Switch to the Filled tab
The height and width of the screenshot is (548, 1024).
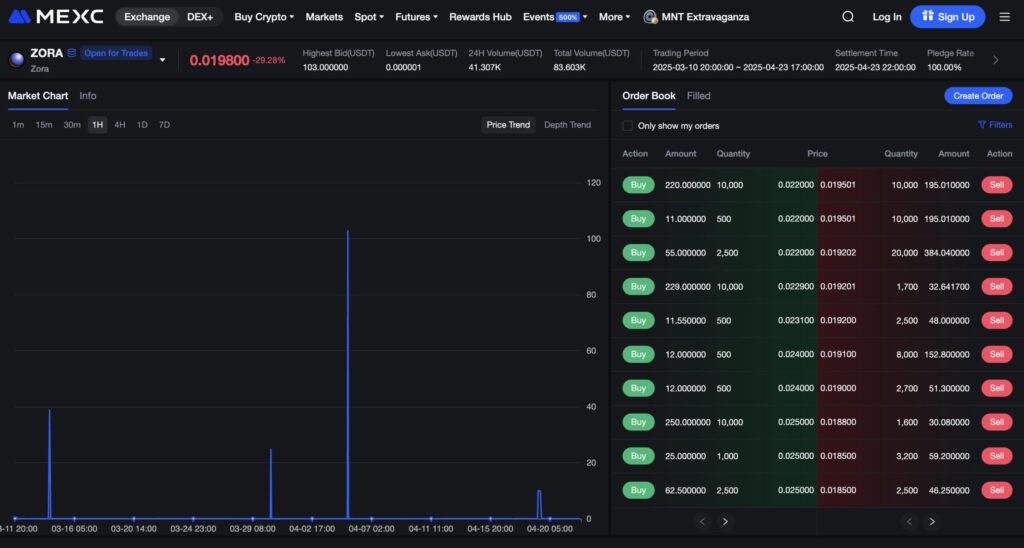tap(698, 96)
